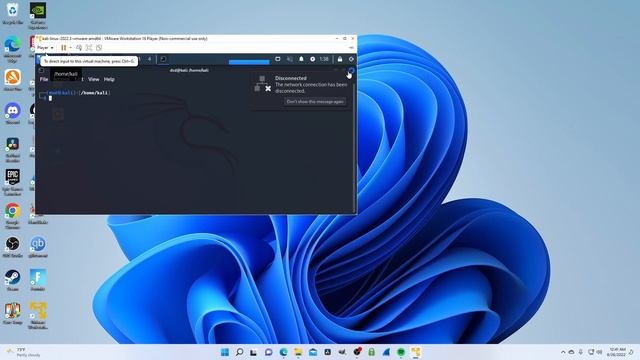Open Chat icon on taskbar

click(x=269, y=352)
